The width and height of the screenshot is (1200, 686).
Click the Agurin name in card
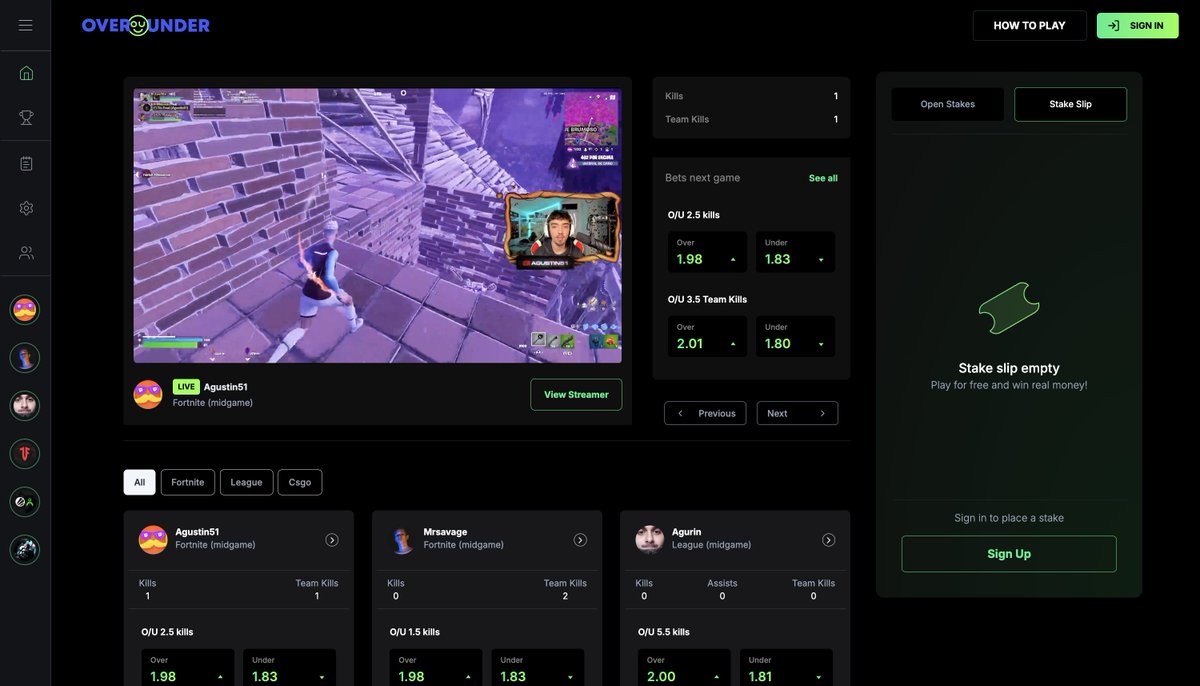tap(686, 532)
